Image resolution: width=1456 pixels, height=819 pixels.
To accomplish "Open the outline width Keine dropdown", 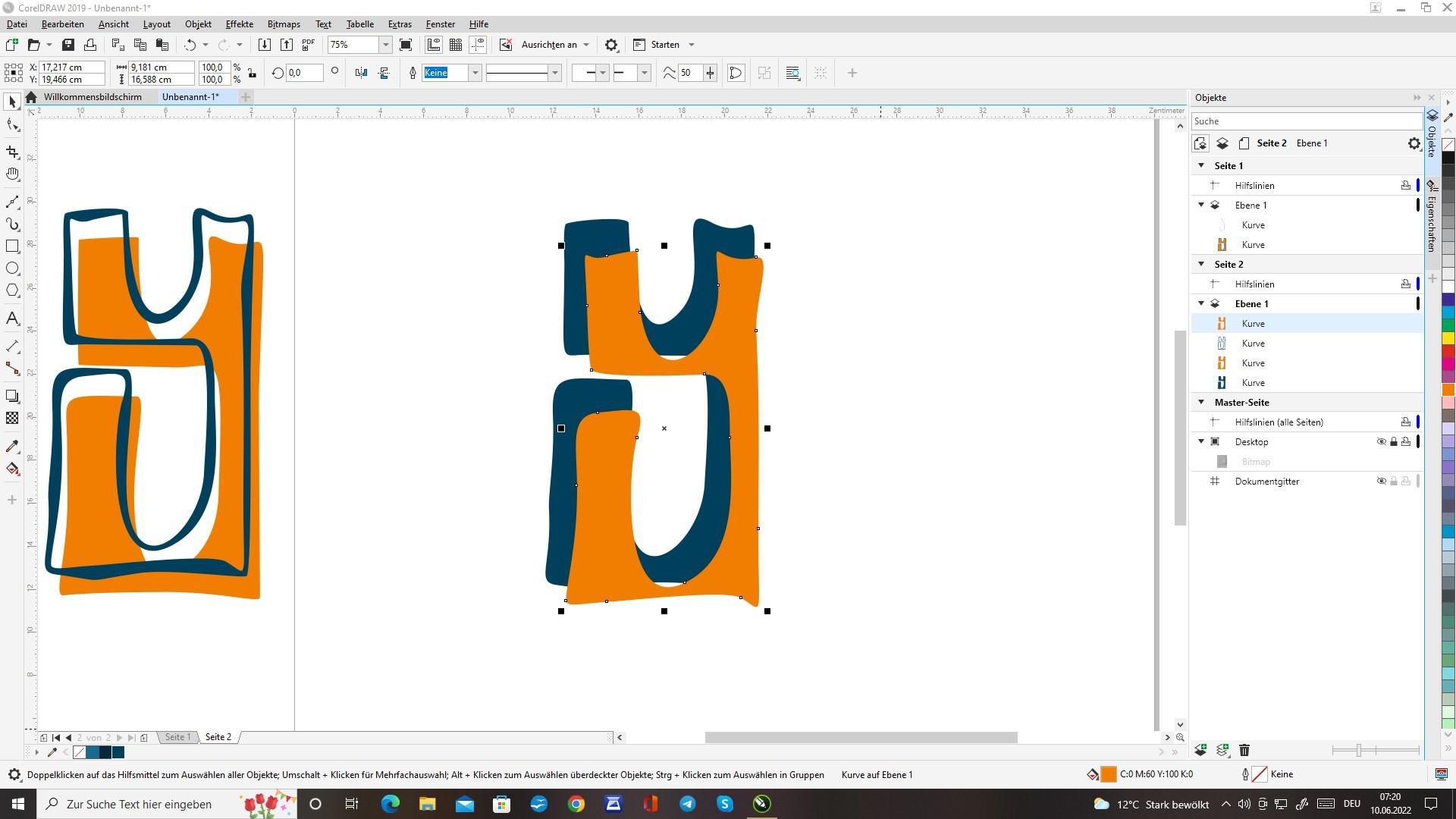I will 475,73.
